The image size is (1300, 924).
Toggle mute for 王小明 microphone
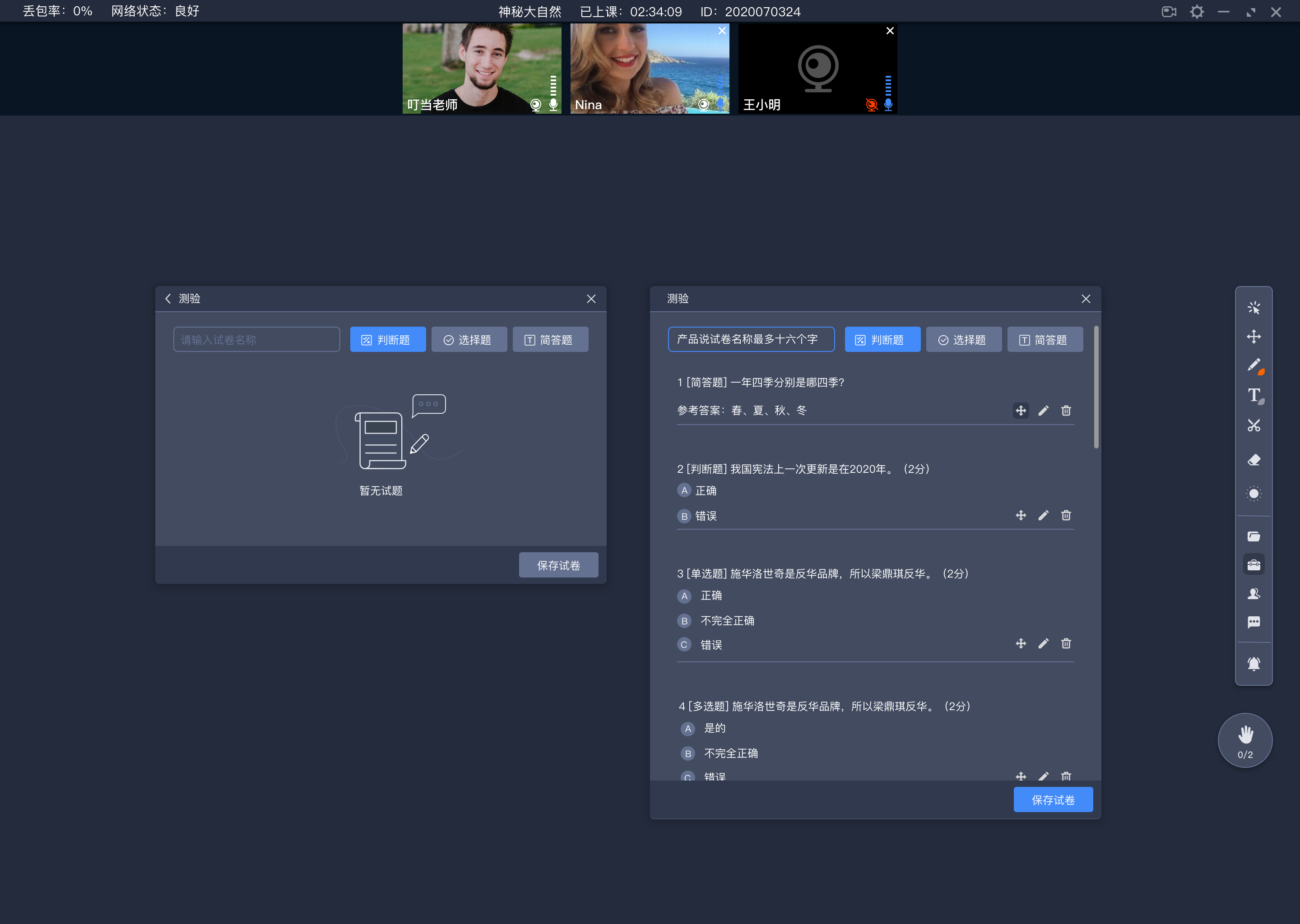[x=885, y=105]
